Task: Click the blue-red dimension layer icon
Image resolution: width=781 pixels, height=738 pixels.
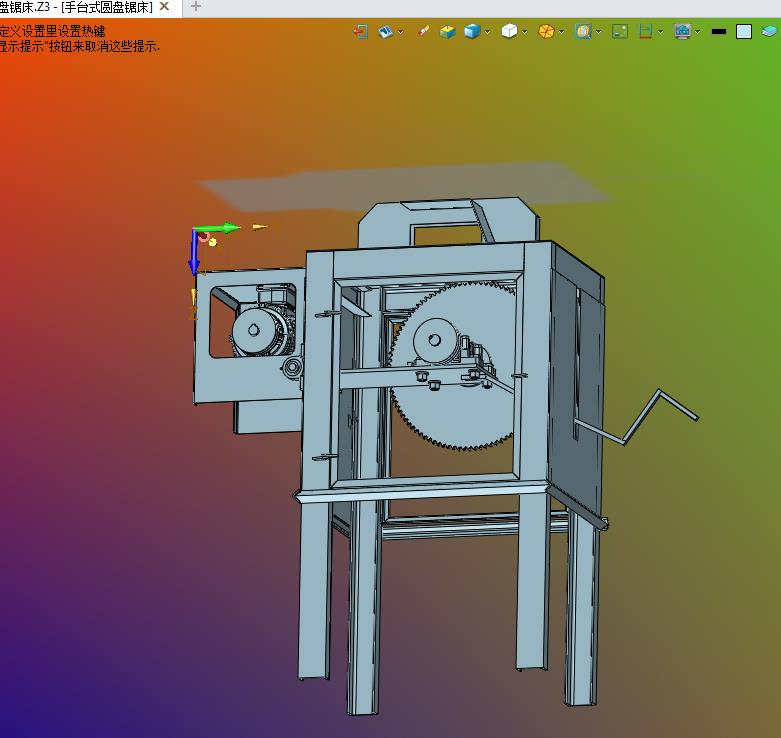Action: pyautogui.click(x=646, y=32)
